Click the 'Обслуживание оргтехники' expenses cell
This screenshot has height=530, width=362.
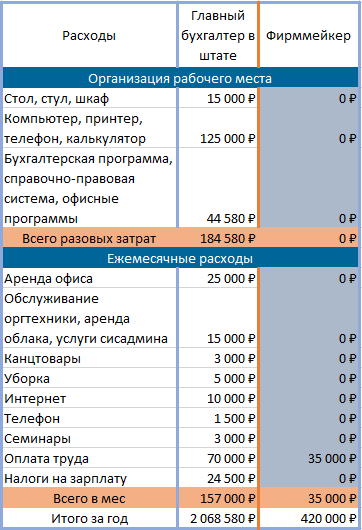point(90,318)
